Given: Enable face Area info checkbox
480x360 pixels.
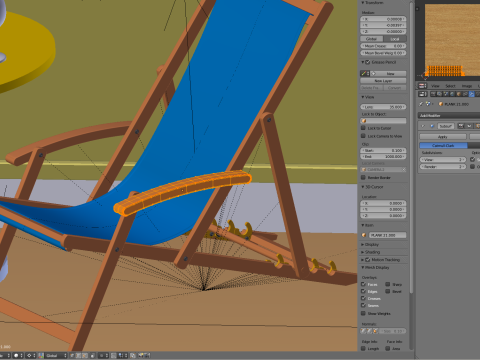Looking at the screenshot, I should tap(388, 349).
